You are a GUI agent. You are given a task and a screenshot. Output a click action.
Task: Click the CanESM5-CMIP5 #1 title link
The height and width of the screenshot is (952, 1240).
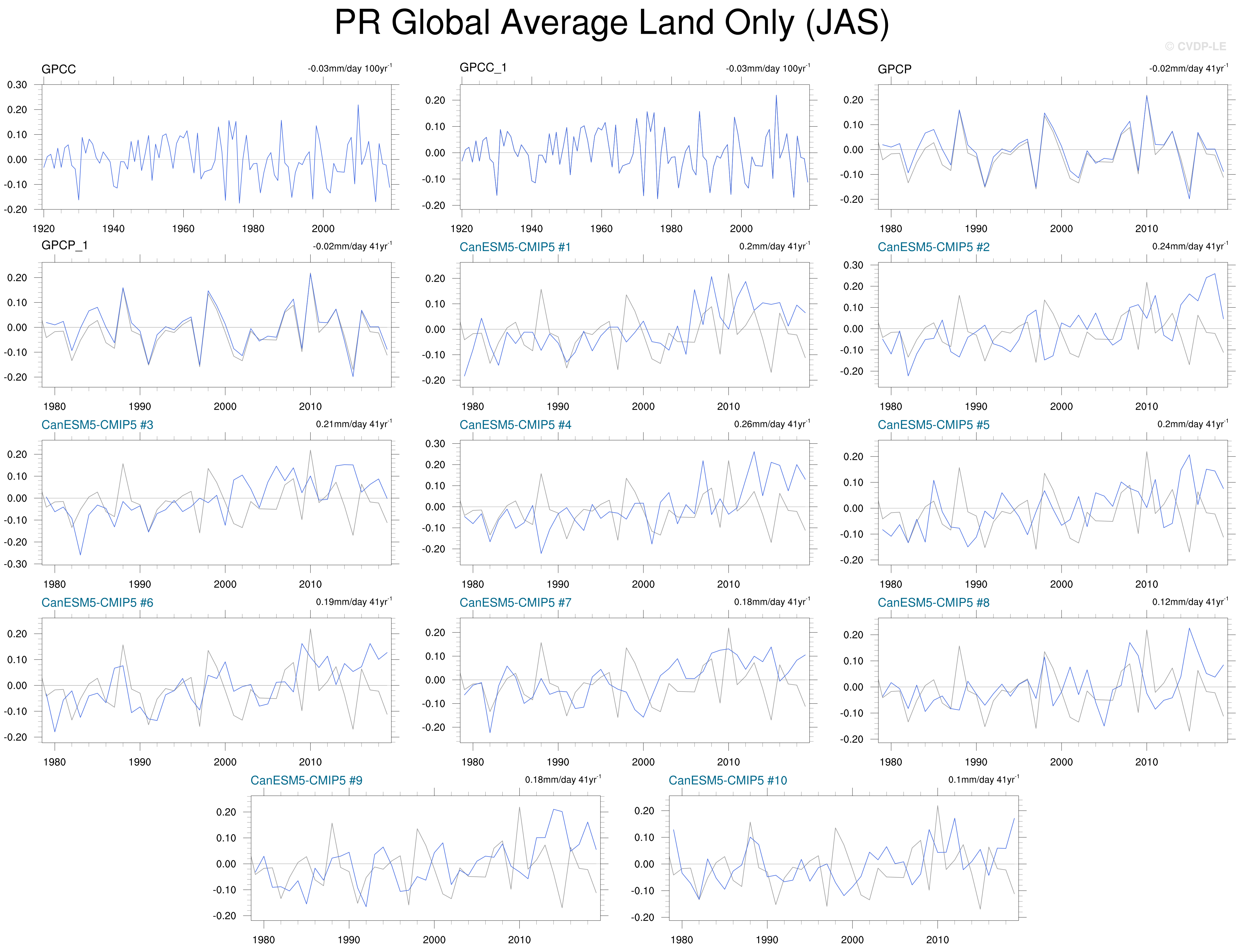(514, 247)
